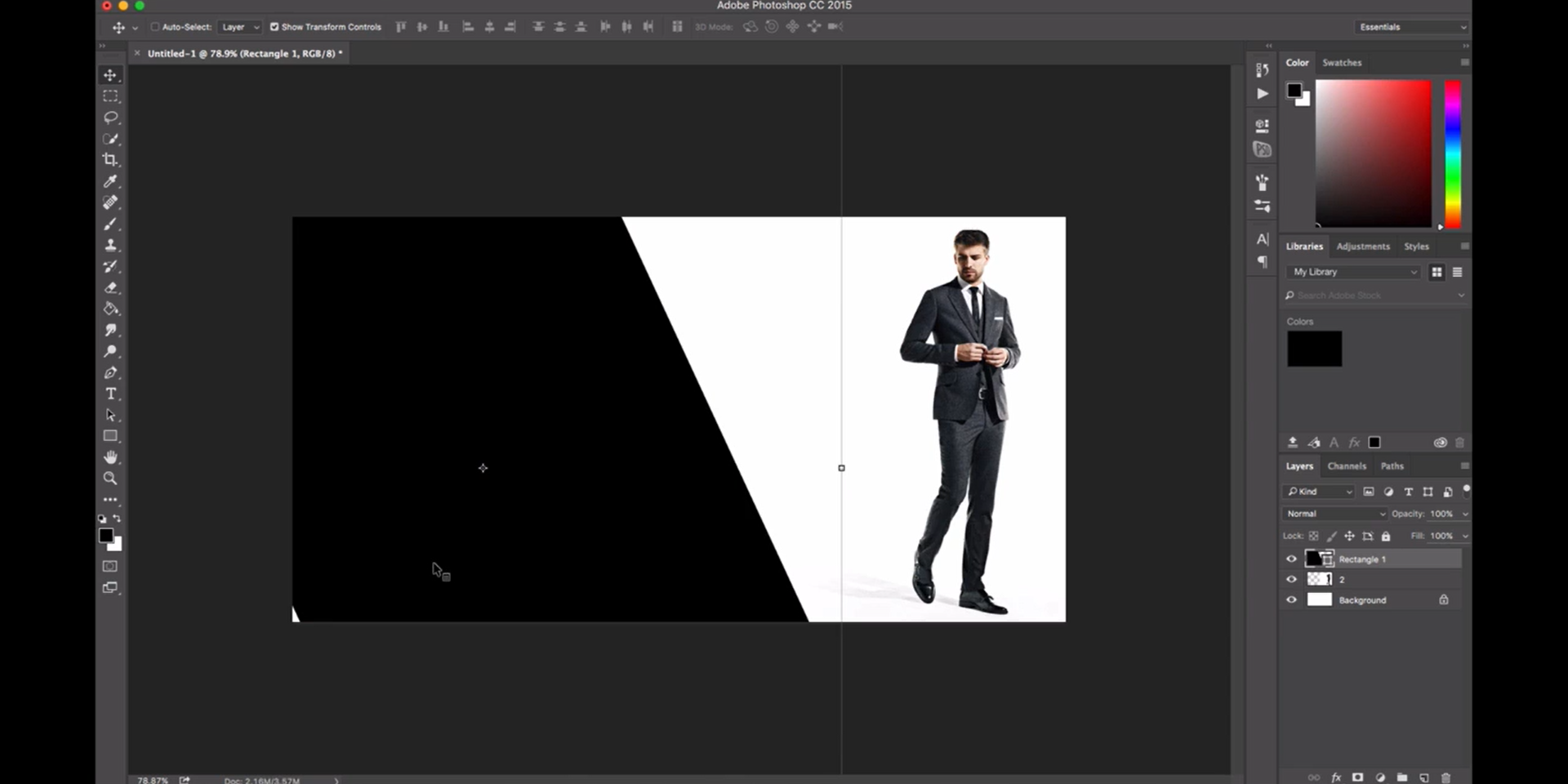Swap foreground and background colors in toolbox
This screenshot has height=784, width=1568.
pyautogui.click(x=118, y=519)
